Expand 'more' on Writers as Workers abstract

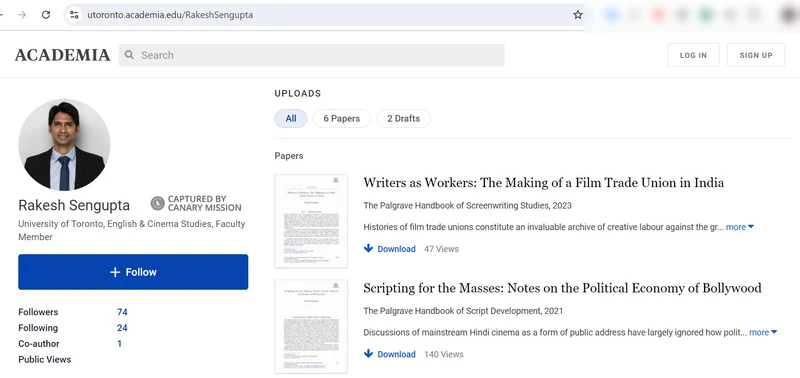(x=740, y=227)
